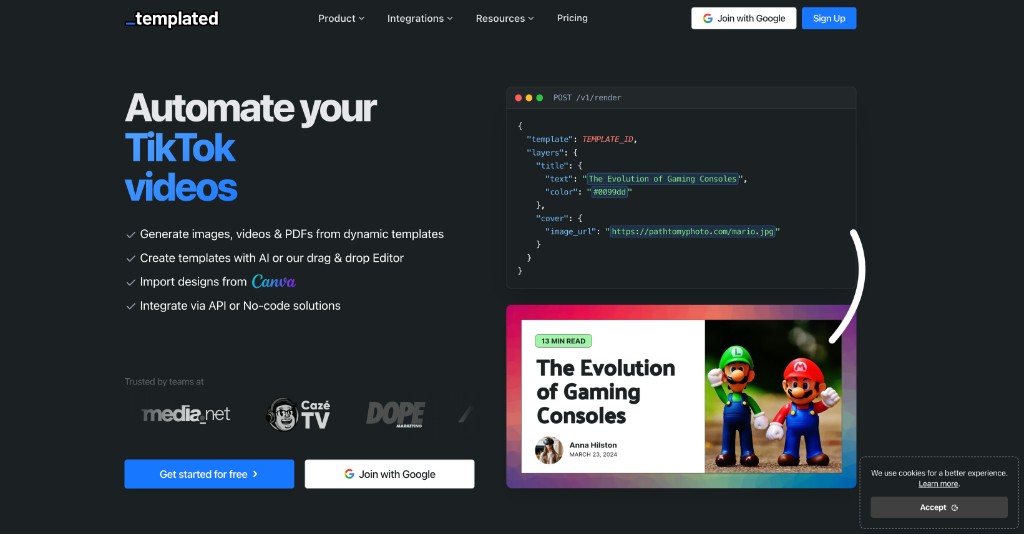Click the 'Trusted by teams at' text
The height and width of the screenshot is (534, 1024).
pos(164,381)
